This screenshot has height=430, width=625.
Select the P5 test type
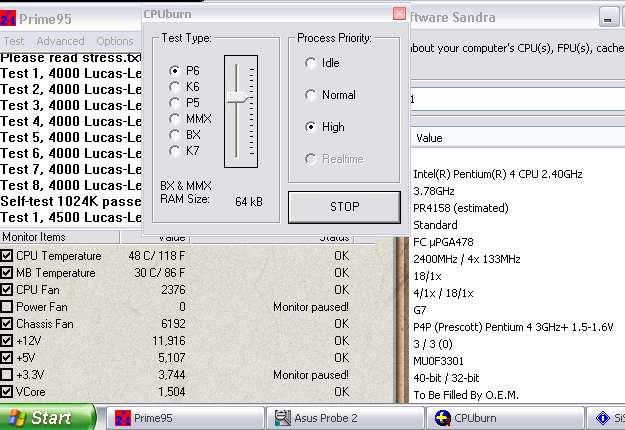tap(174, 103)
